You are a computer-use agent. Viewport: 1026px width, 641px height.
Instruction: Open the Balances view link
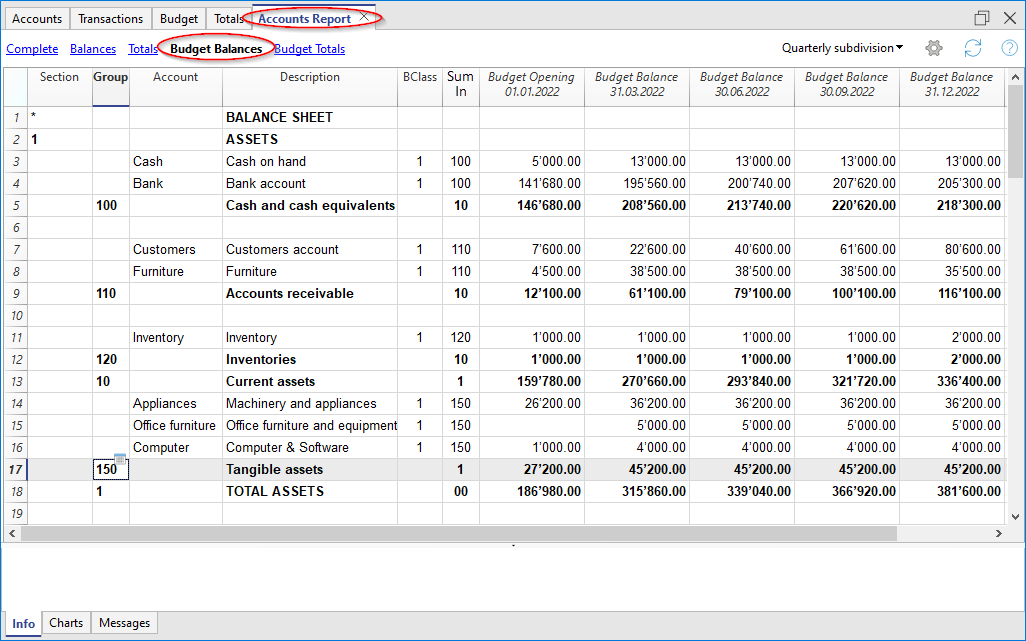[93, 49]
